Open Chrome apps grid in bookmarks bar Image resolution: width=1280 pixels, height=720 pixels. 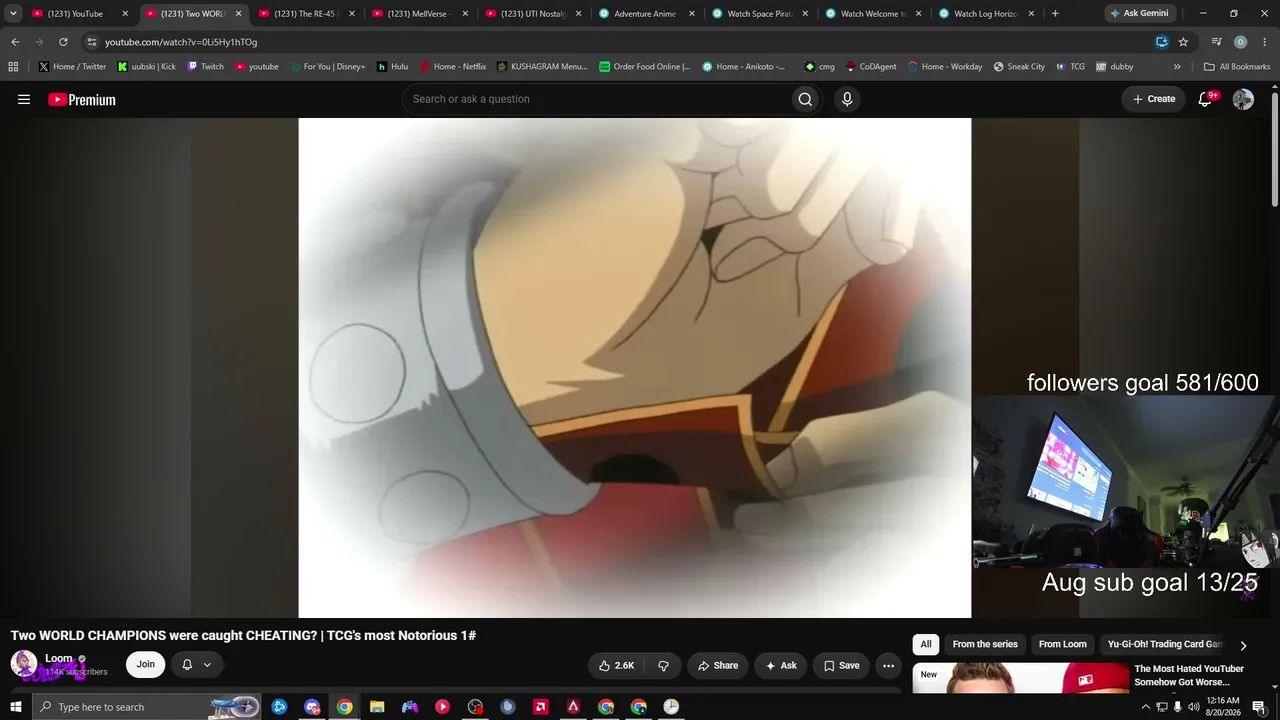pos(13,67)
